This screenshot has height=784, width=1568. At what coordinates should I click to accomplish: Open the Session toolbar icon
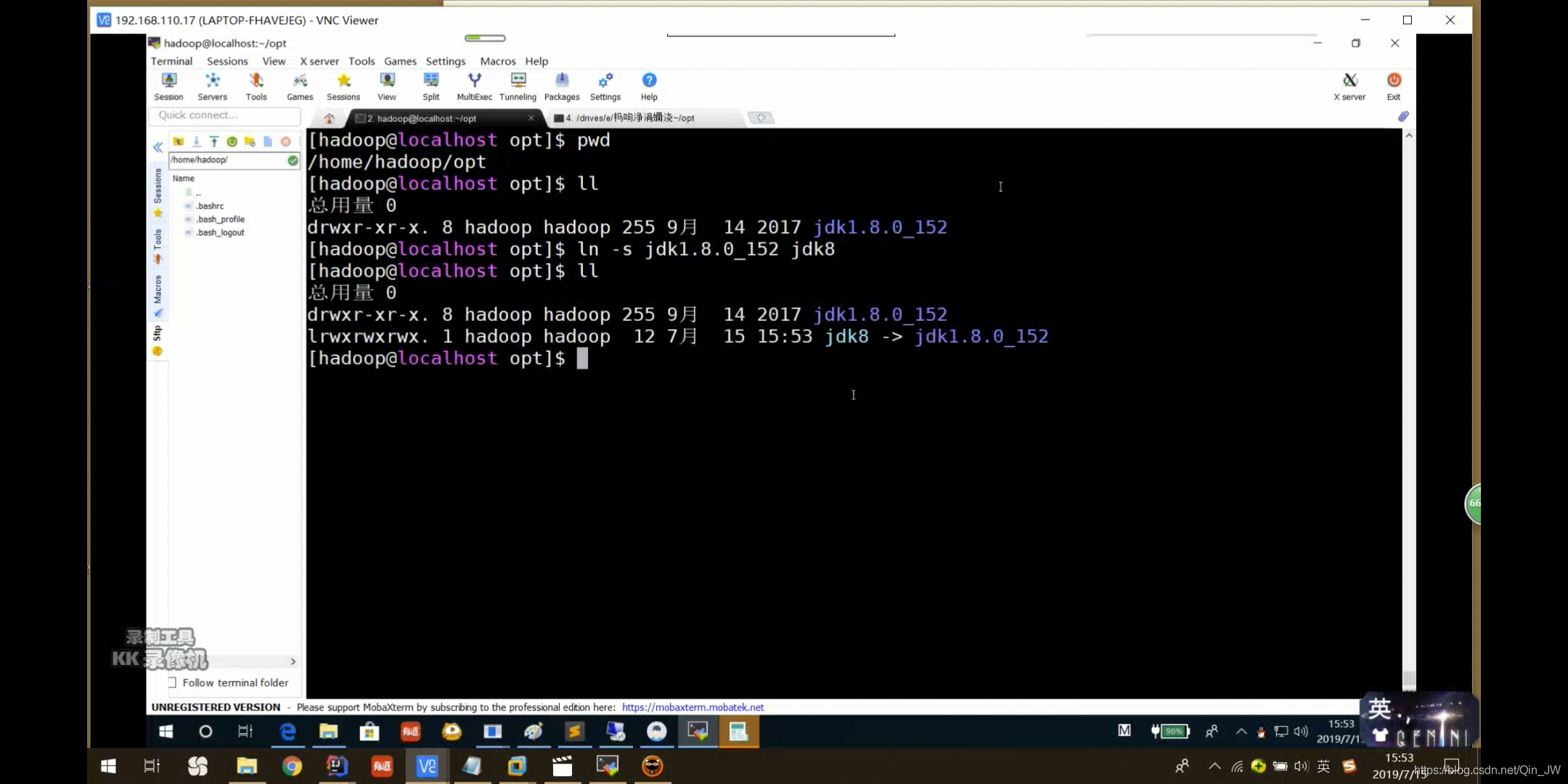[168, 86]
